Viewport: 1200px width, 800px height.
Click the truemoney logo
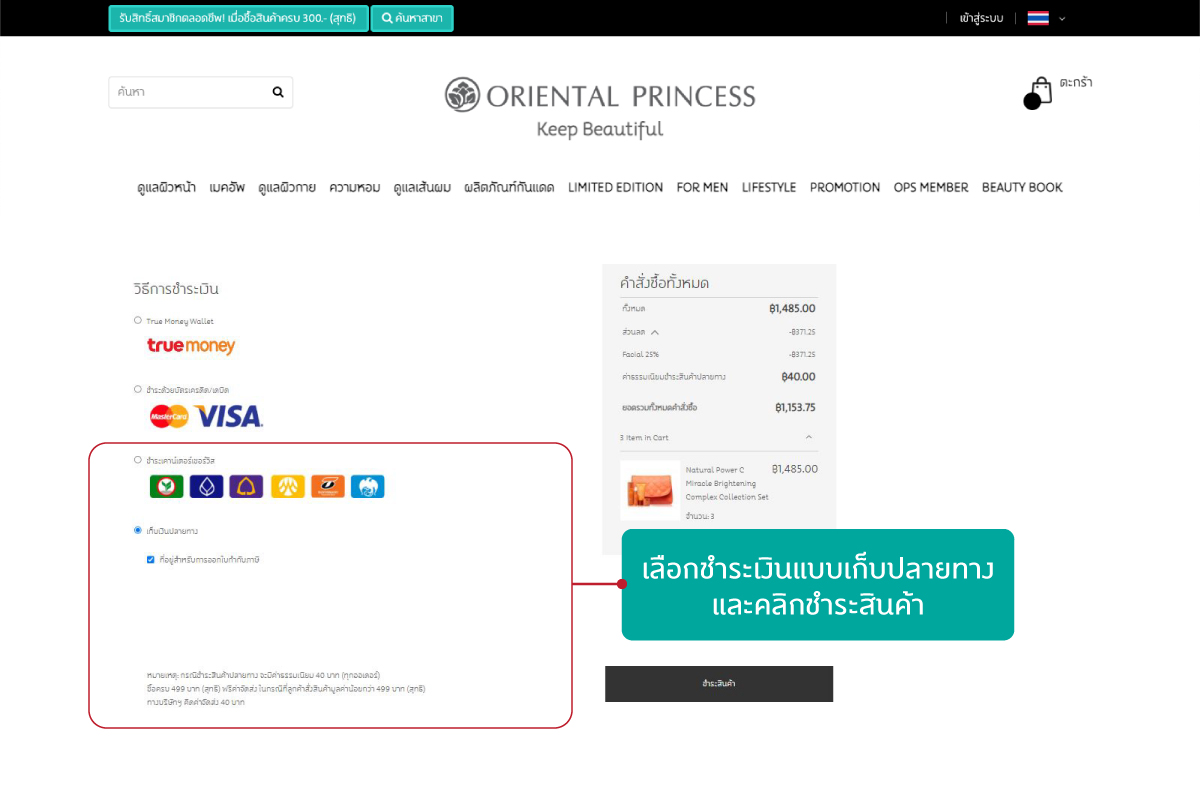191,346
